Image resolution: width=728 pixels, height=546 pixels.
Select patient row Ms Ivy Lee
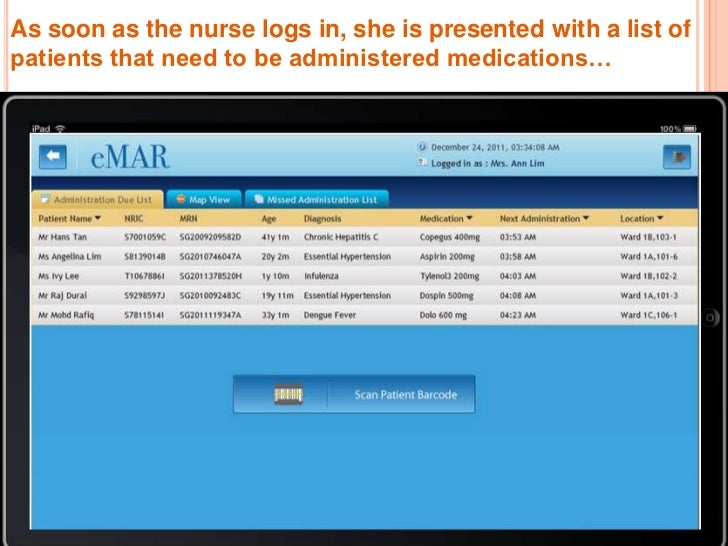click(x=364, y=276)
